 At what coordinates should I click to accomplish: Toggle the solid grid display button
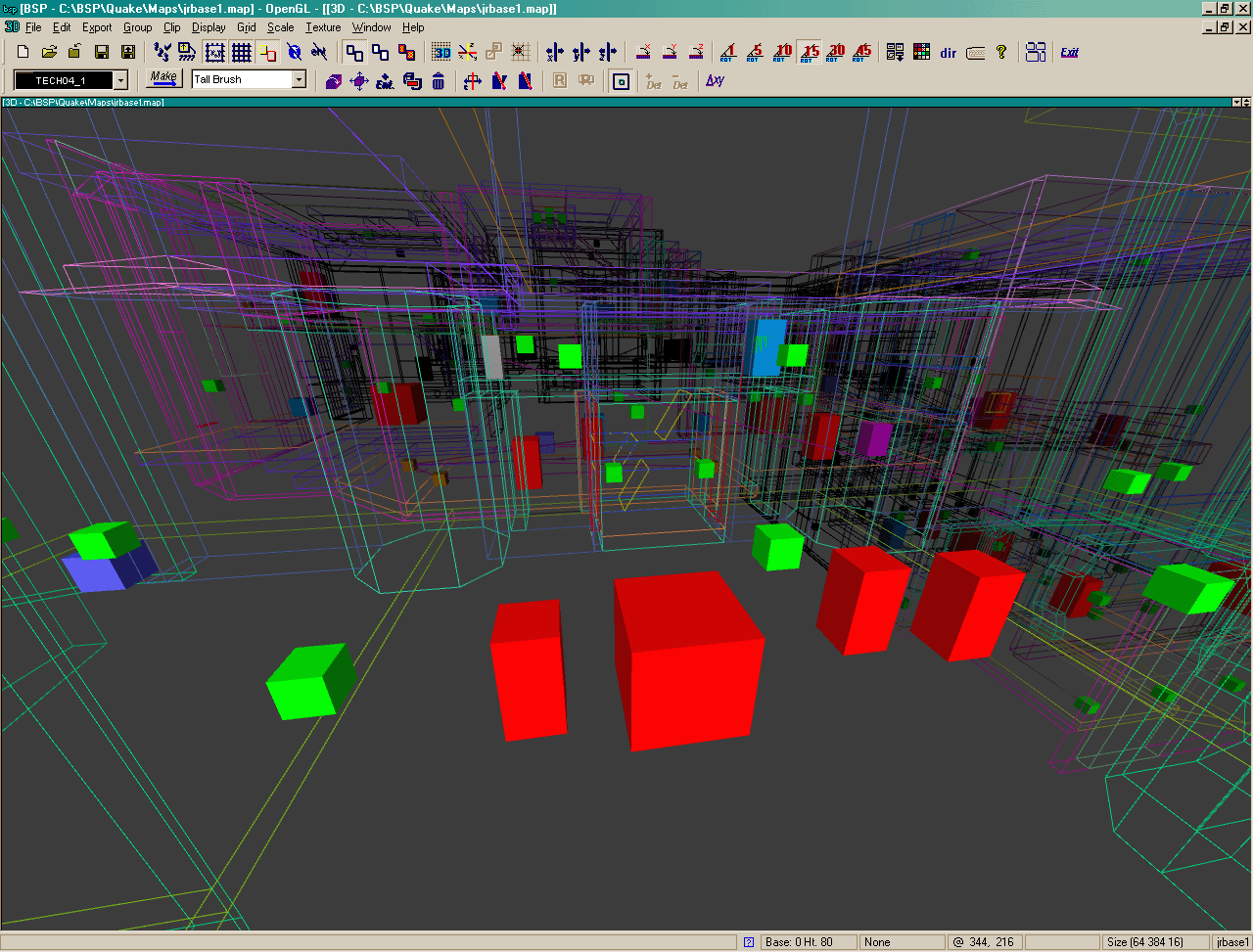click(241, 52)
